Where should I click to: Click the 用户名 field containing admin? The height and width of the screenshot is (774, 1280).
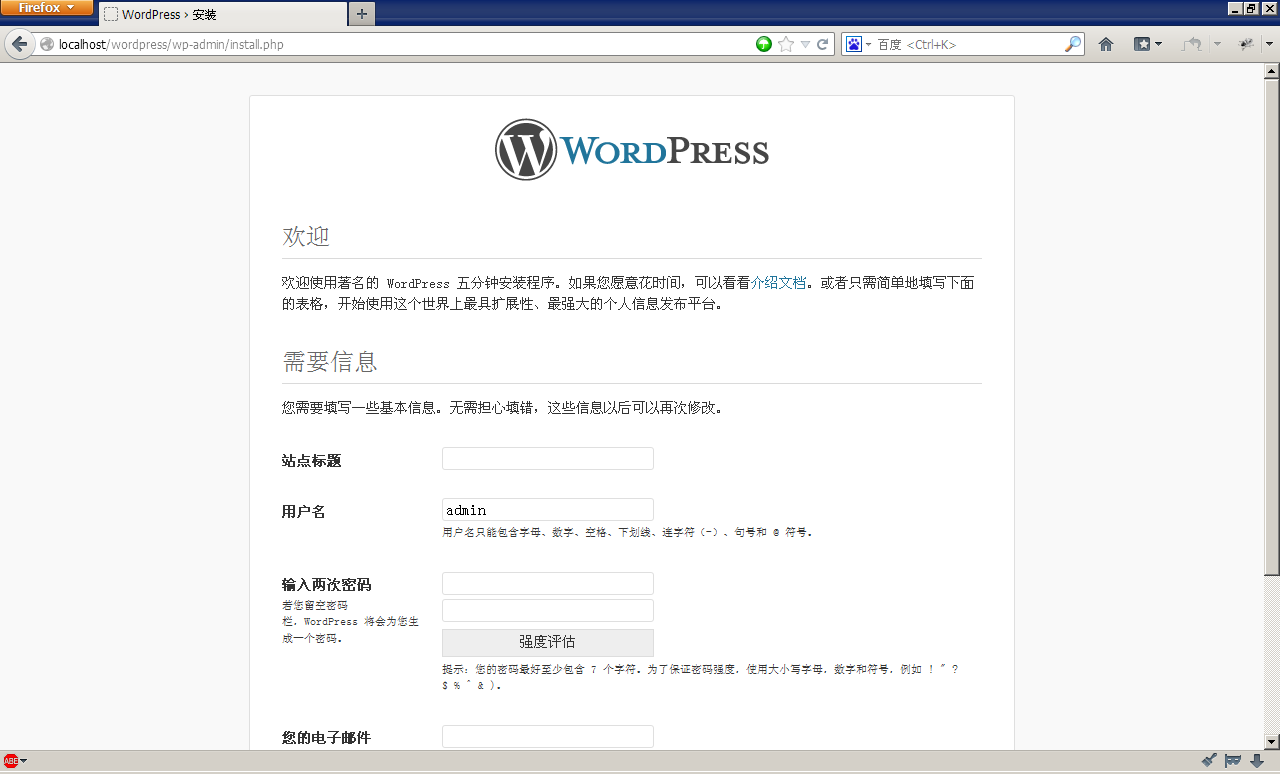point(548,510)
